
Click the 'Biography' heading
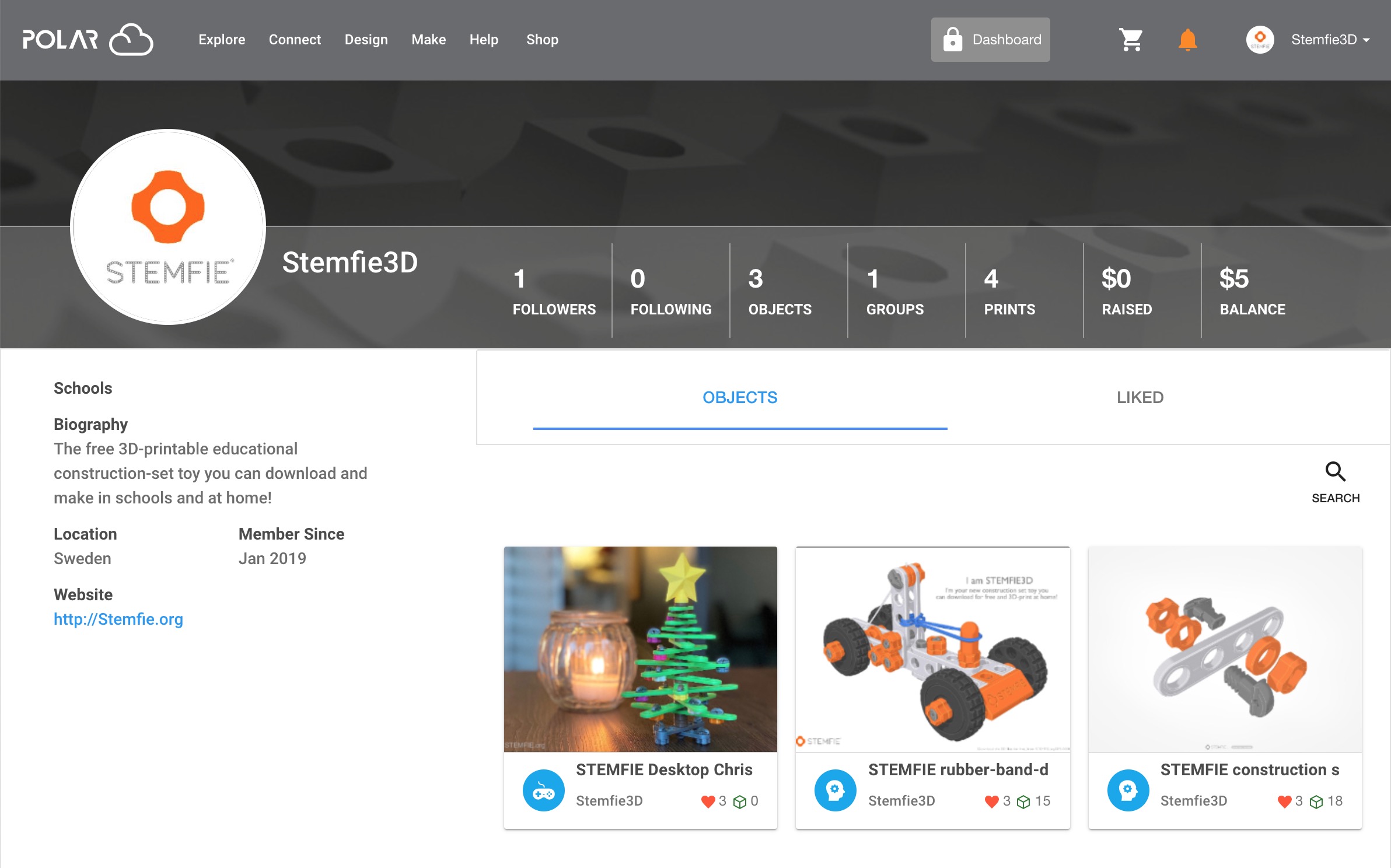coord(90,425)
